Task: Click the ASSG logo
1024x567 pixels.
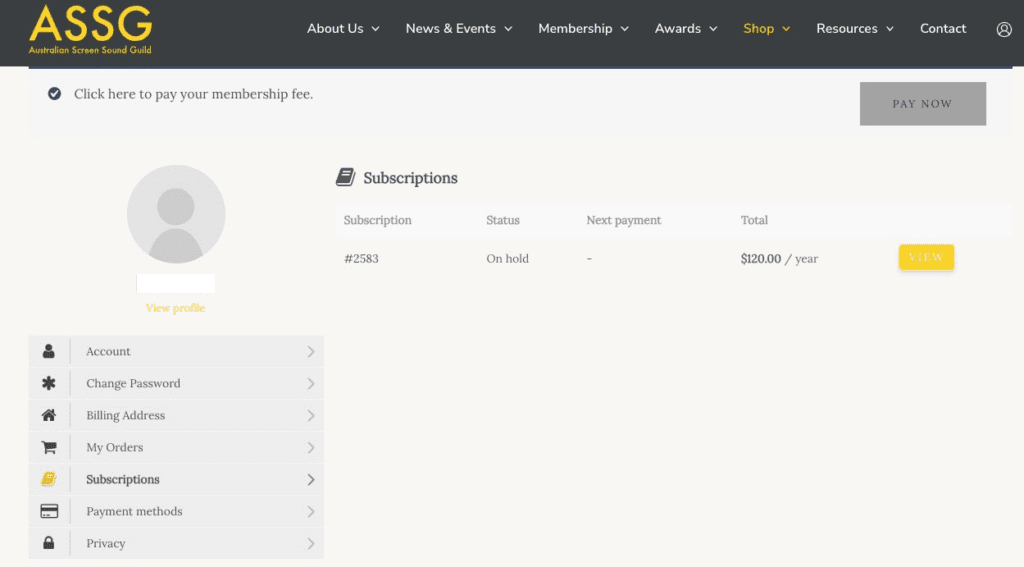Action: coord(91,29)
